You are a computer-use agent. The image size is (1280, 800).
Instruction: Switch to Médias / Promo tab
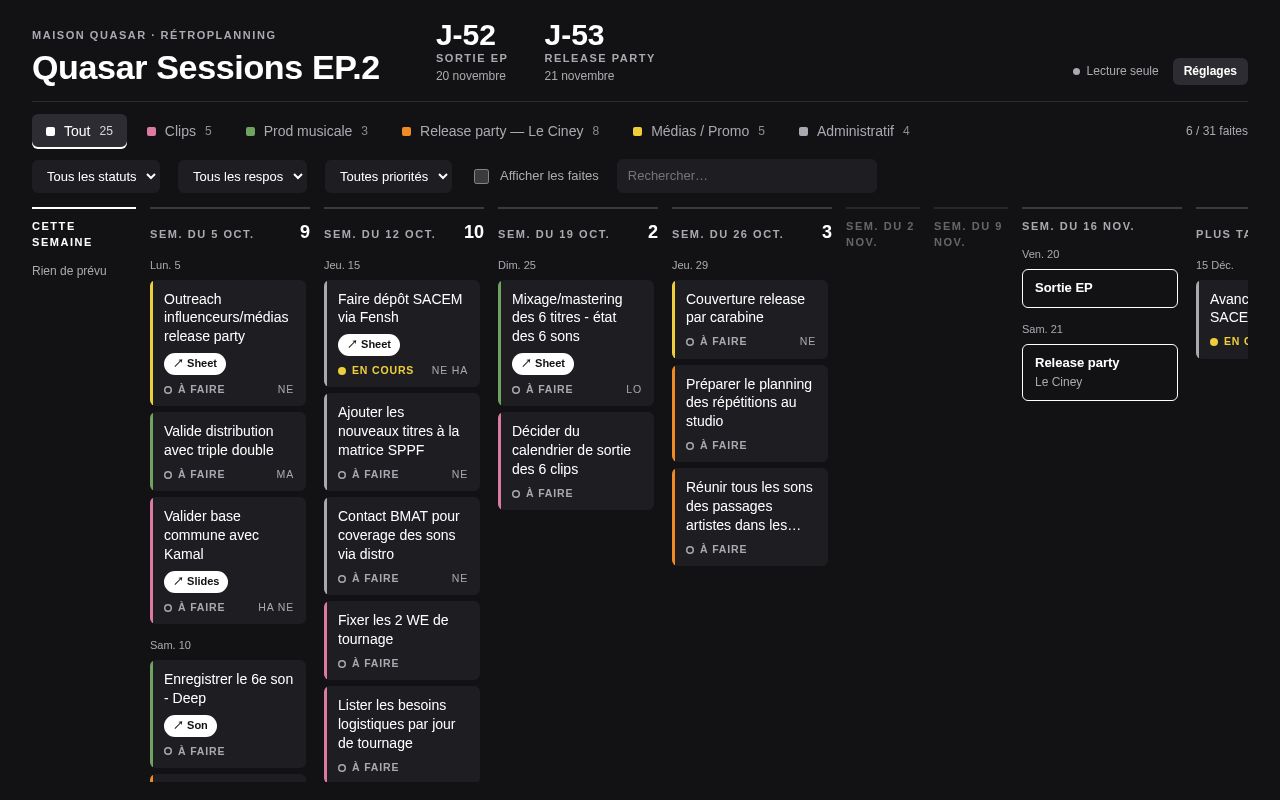click(x=699, y=131)
